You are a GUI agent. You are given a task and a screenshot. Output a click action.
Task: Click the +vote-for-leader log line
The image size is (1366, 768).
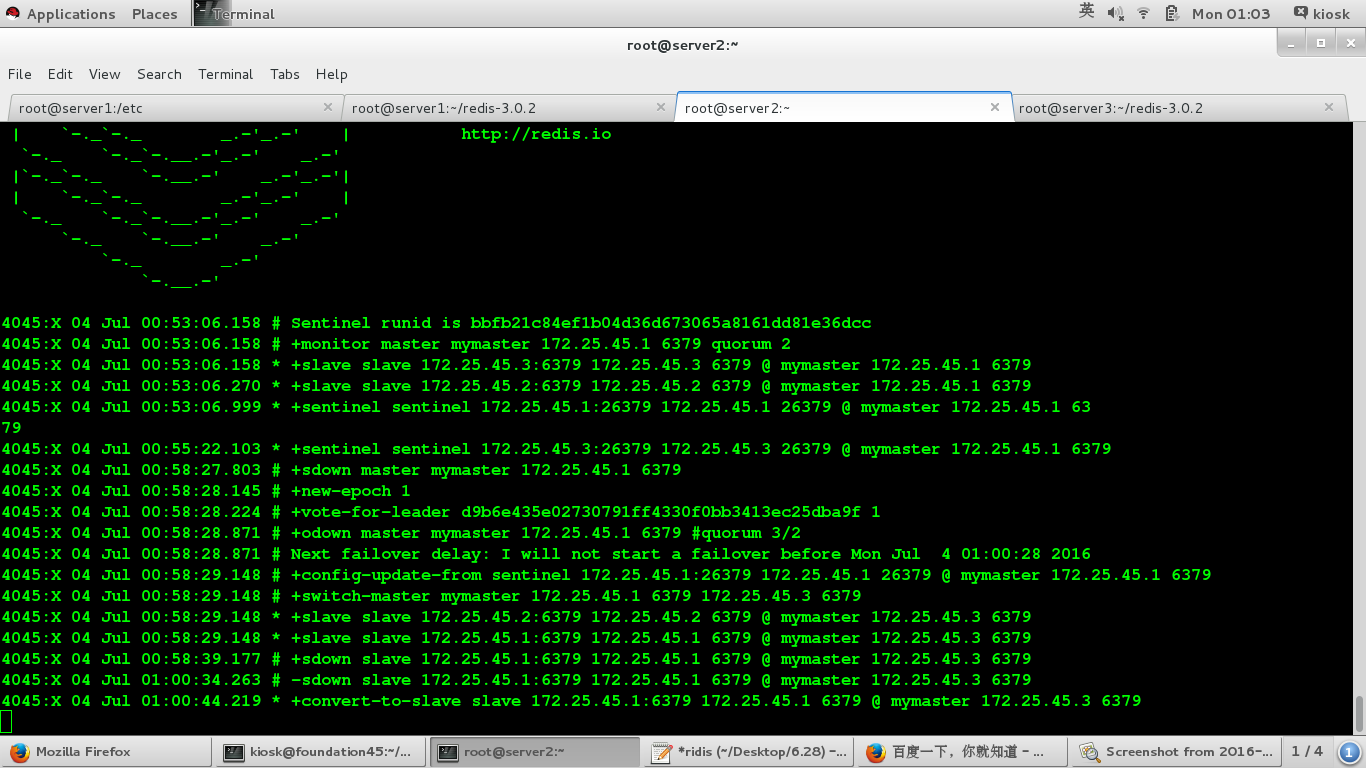[441, 512]
